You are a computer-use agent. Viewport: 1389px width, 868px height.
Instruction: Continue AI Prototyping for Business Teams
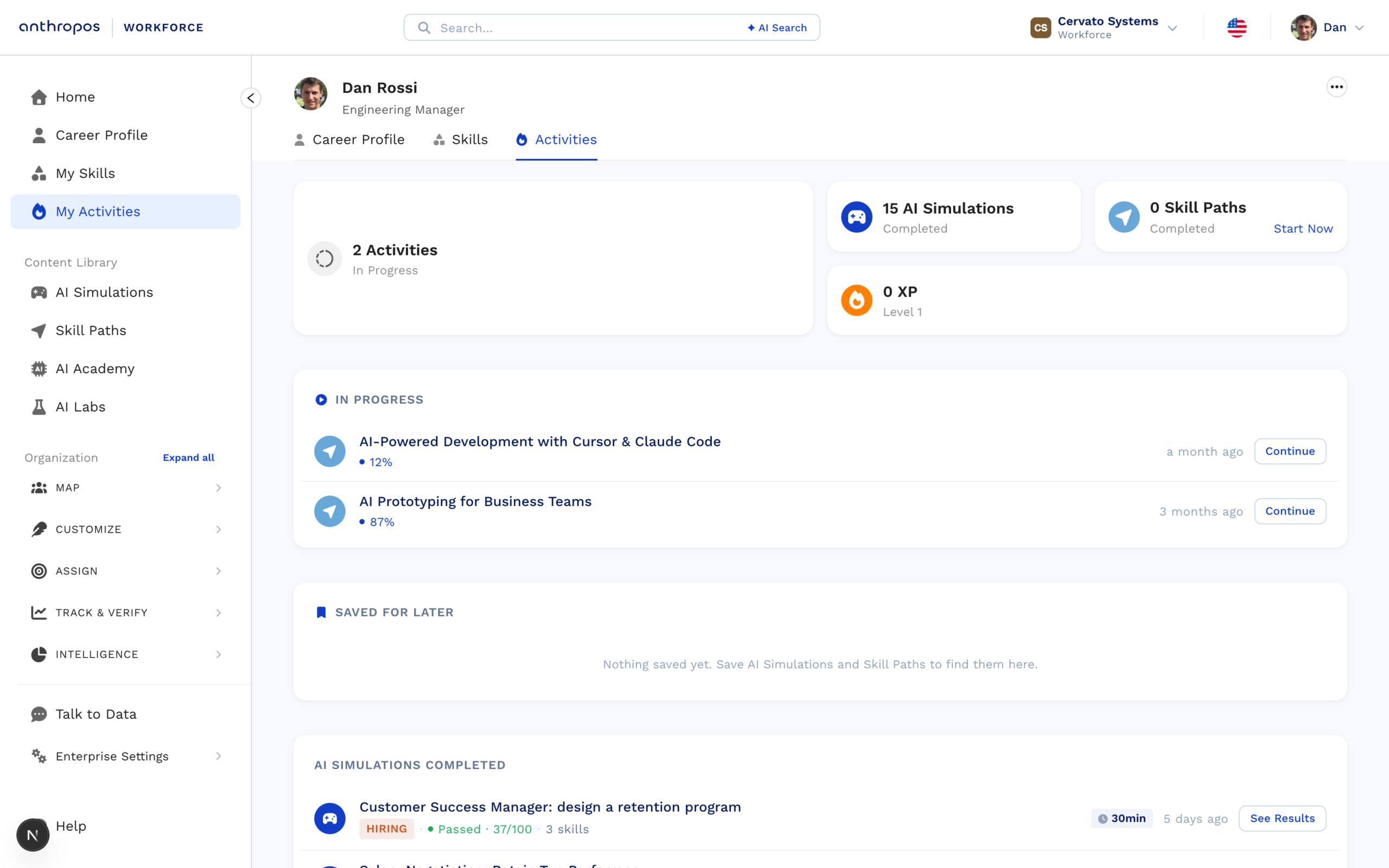[1290, 511]
